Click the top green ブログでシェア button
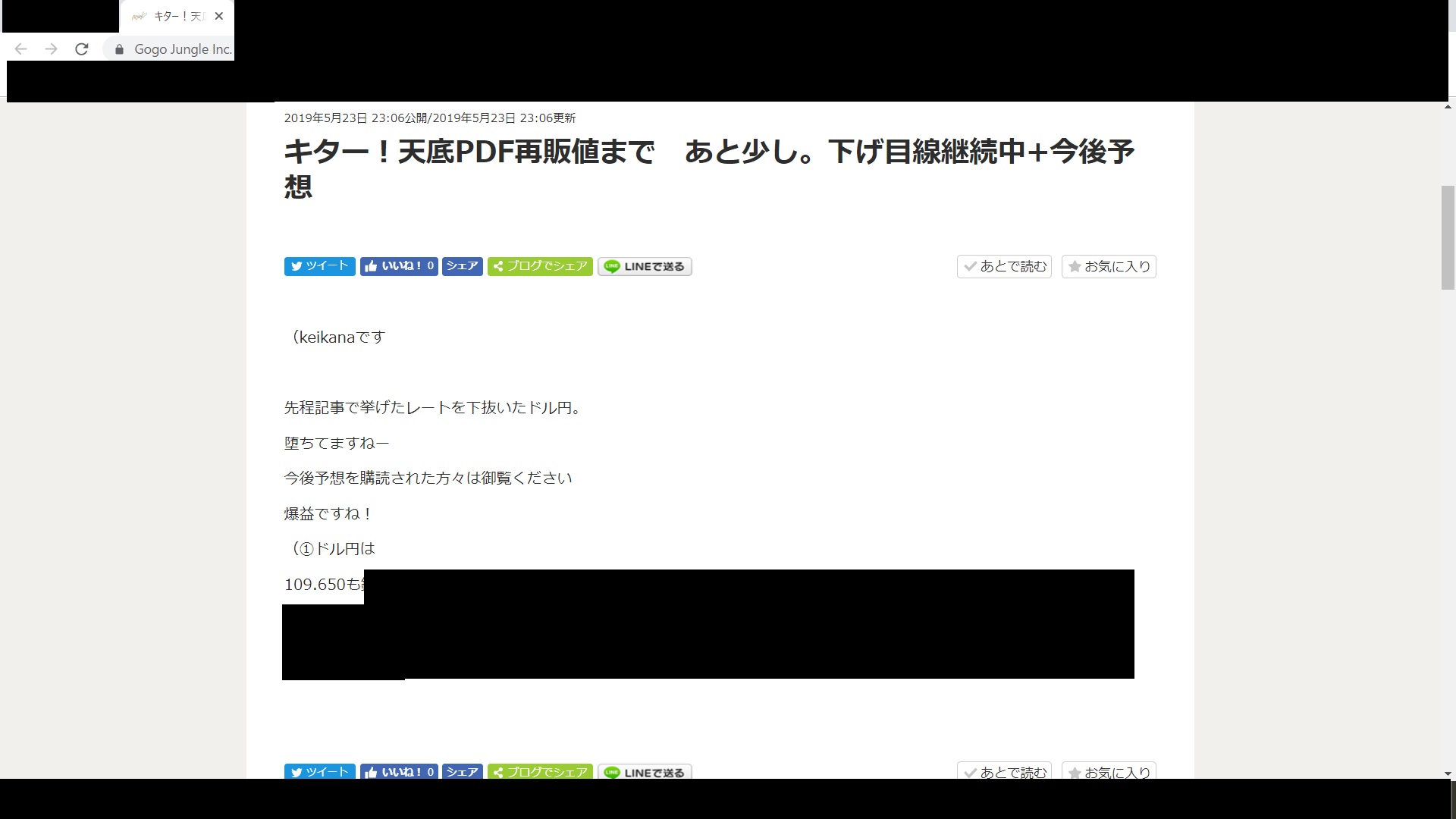The width and height of the screenshot is (1456, 819). (x=540, y=266)
